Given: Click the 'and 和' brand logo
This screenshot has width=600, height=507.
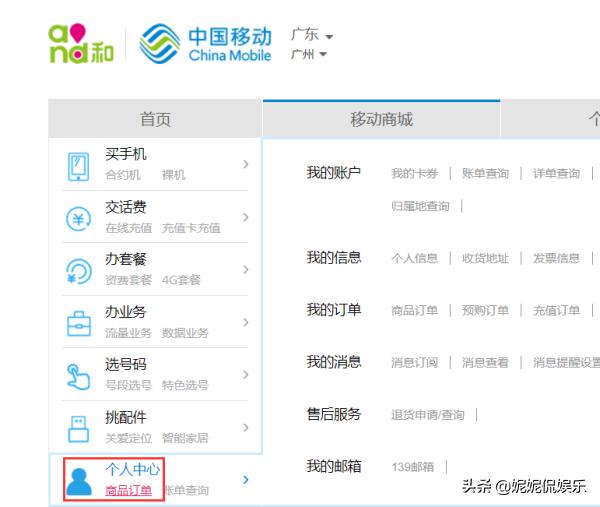Looking at the screenshot, I should click(x=81, y=43).
